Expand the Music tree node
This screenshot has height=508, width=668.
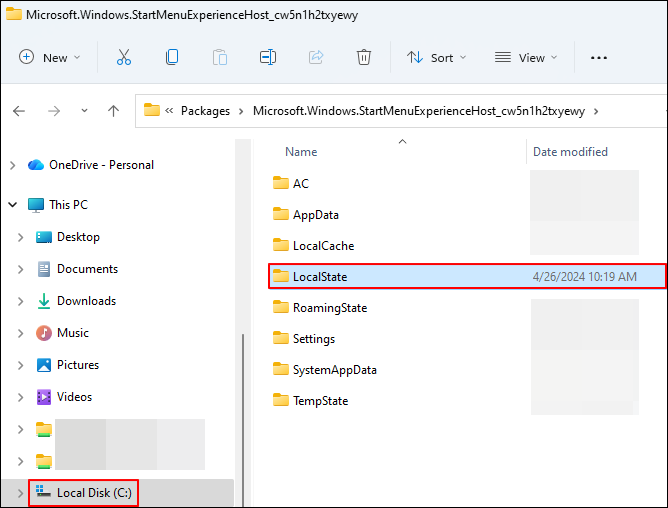coord(20,333)
